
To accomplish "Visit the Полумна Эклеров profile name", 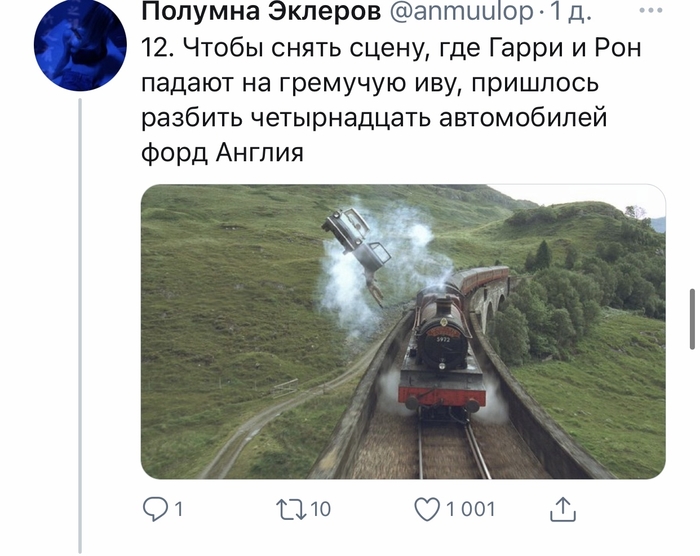I will 261,12.
